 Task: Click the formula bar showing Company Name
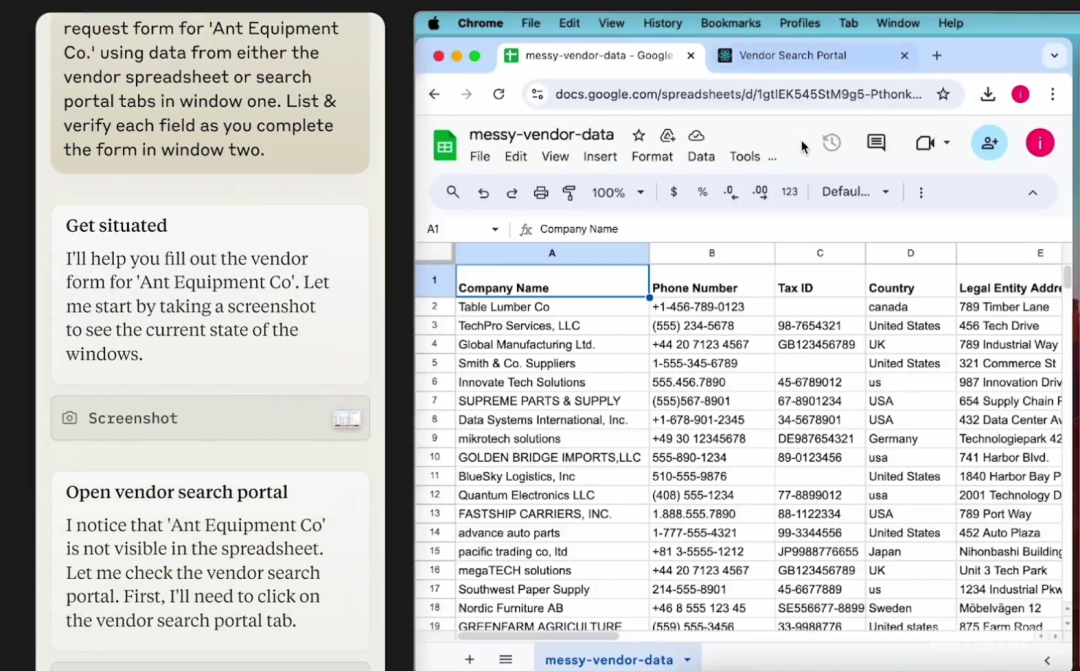pyautogui.click(x=799, y=229)
